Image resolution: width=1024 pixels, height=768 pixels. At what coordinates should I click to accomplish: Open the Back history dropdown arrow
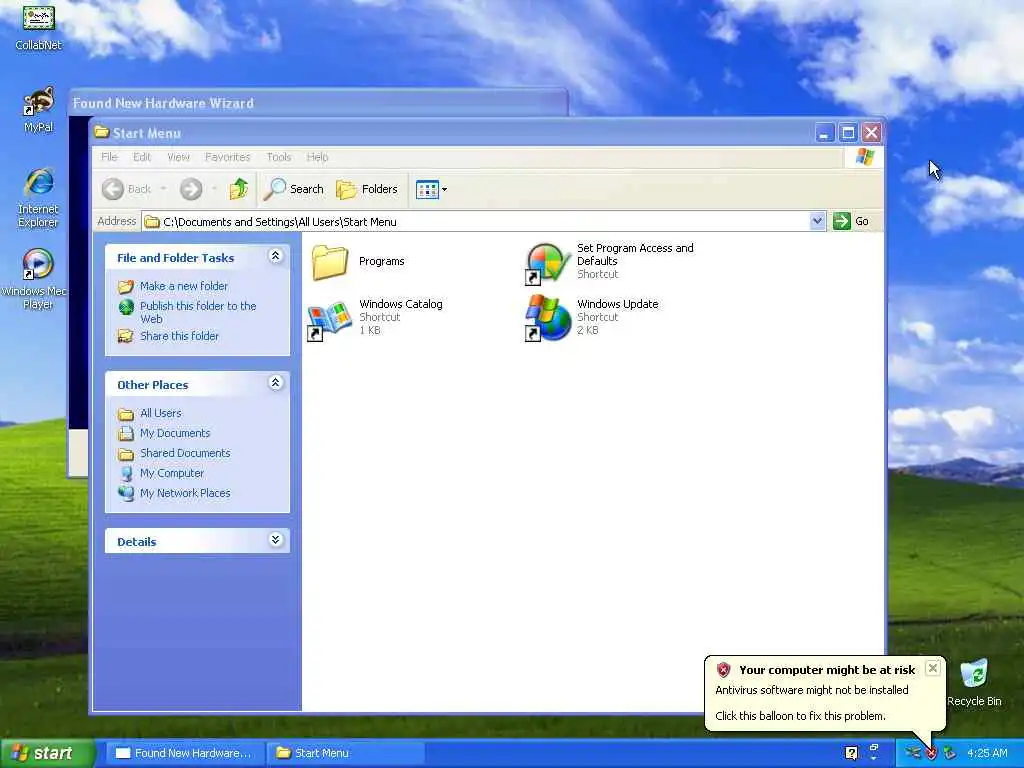pyautogui.click(x=163, y=189)
